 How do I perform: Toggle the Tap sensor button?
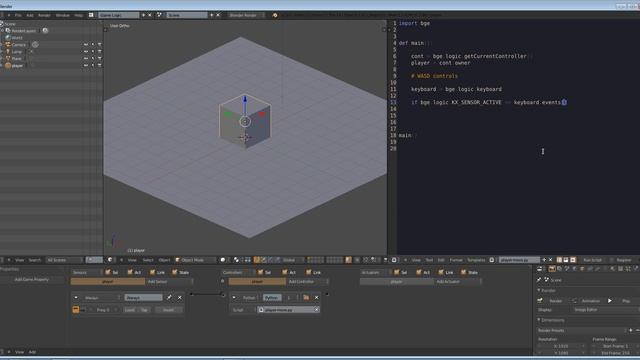point(144,310)
